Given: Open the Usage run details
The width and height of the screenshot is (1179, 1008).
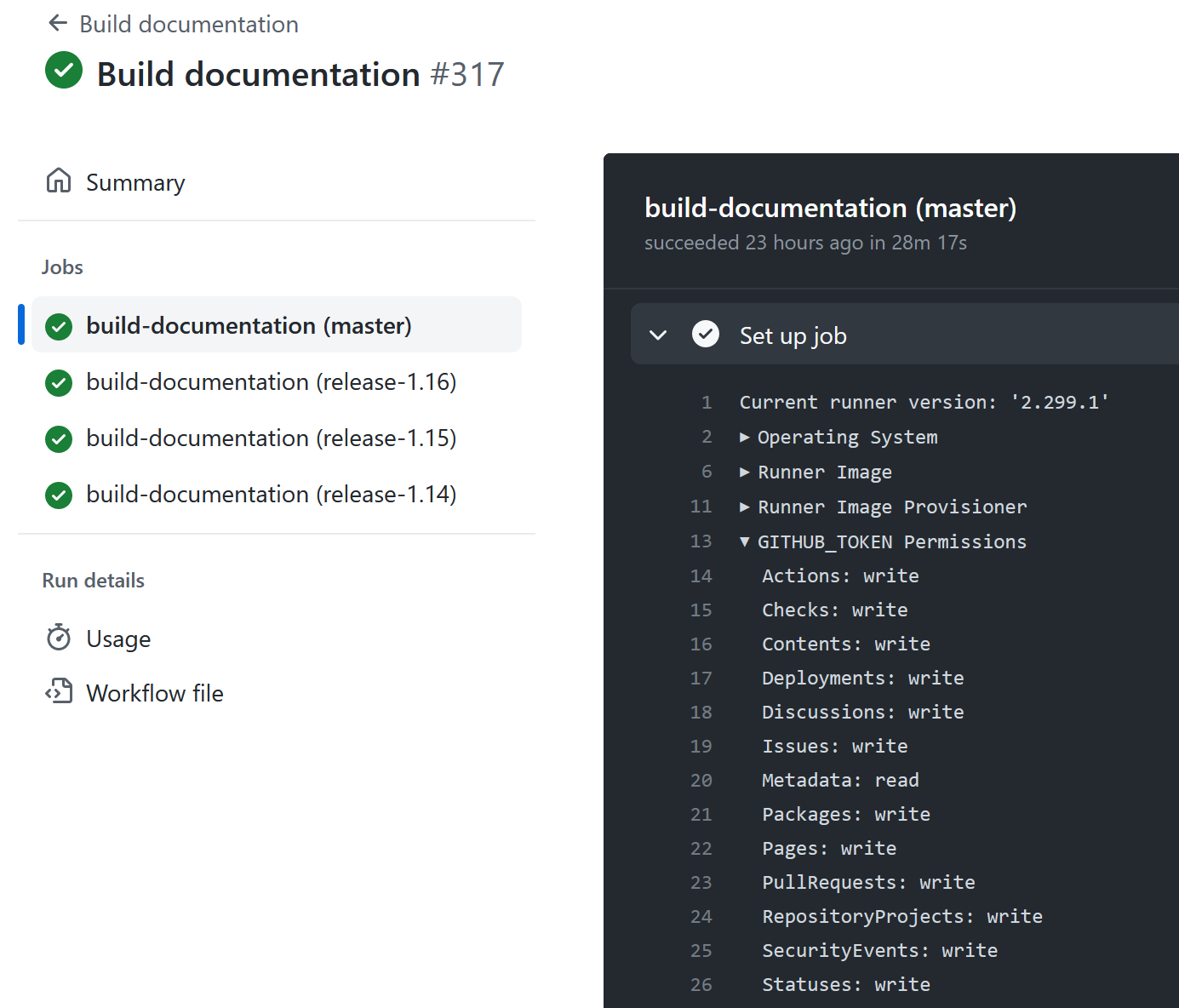Looking at the screenshot, I should [118, 639].
